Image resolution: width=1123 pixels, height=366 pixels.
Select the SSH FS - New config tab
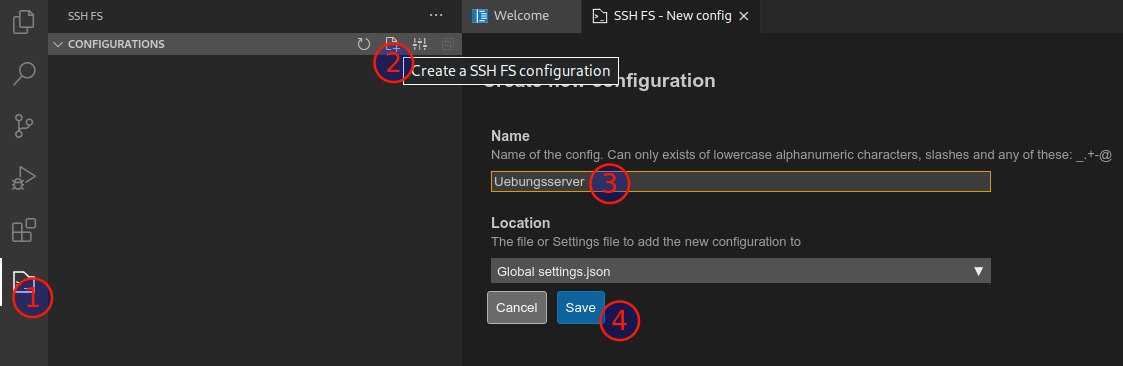662,16
